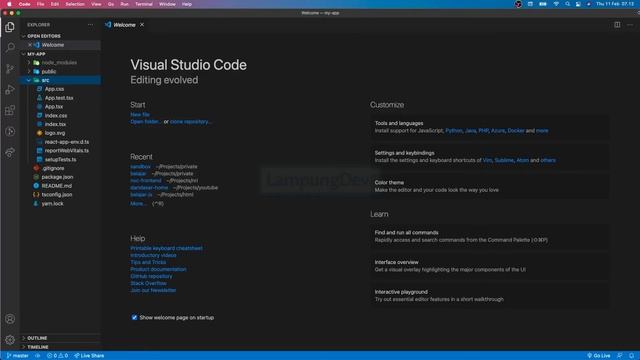Open the Color theme customization
The width and height of the screenshot is (640, 360).
pos(490,186)
